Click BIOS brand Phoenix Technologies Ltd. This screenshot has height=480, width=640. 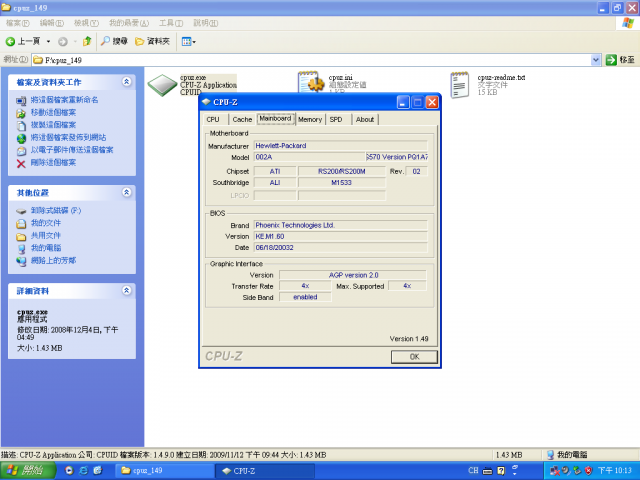tap(340, 225)
